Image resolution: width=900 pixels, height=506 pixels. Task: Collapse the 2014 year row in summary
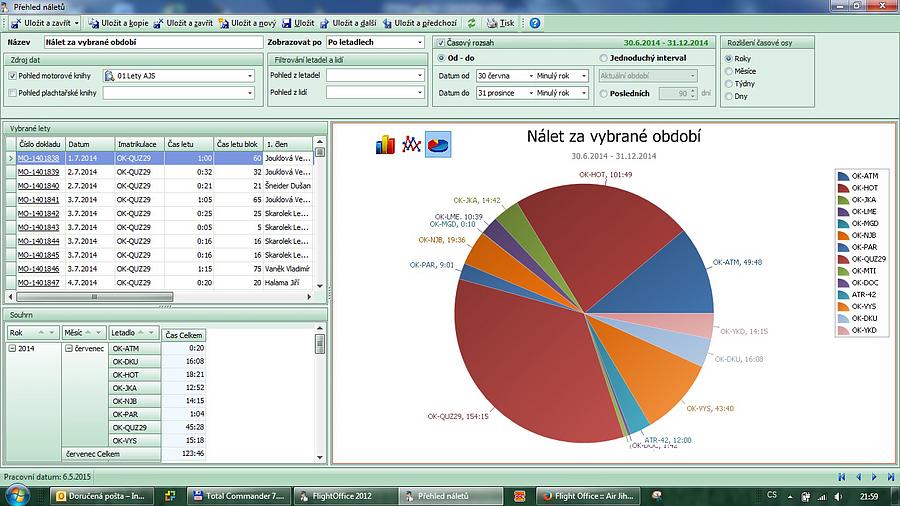(x=12, y=348)
